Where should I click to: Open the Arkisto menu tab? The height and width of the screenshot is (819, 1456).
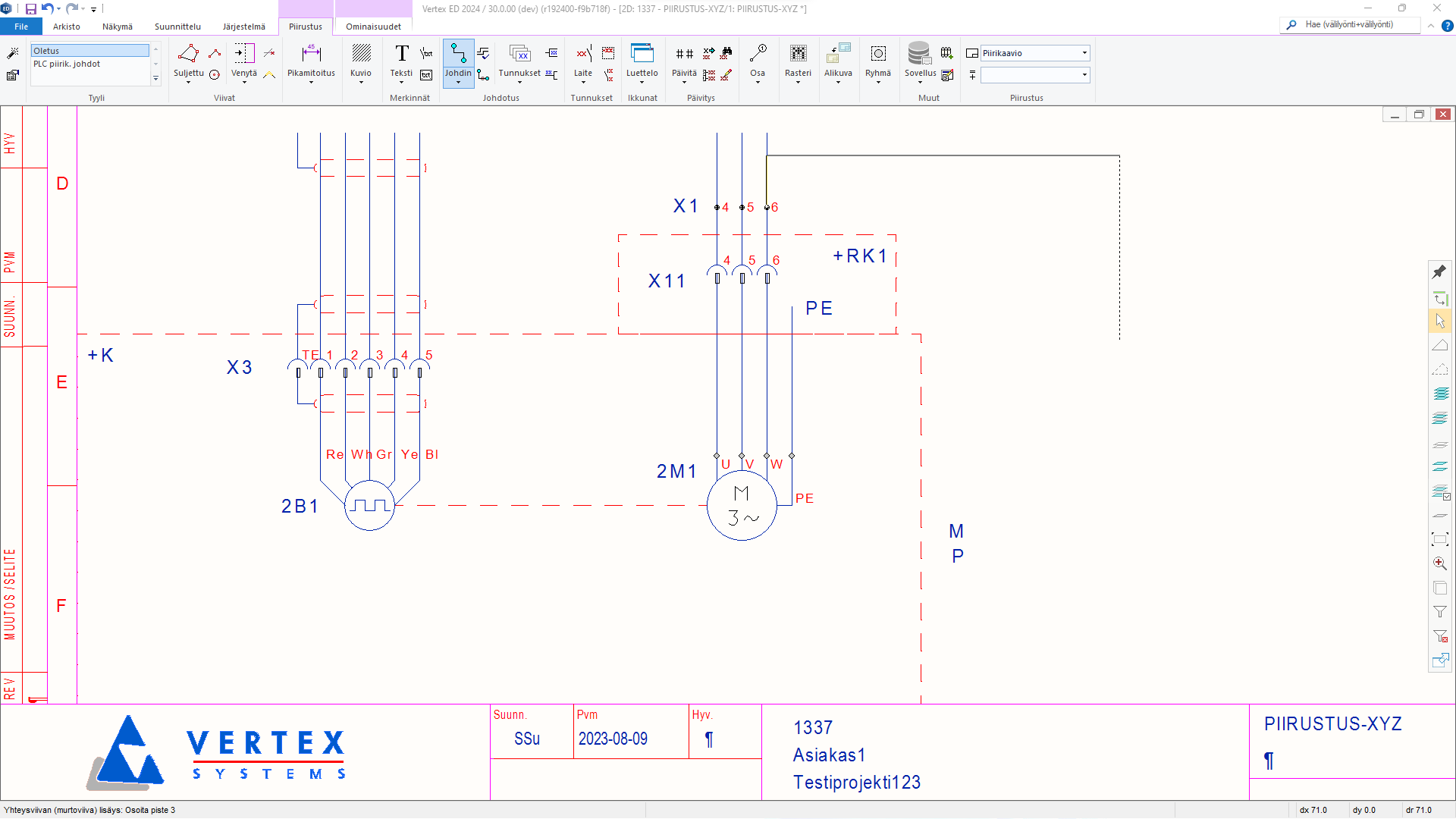point(67,27)
